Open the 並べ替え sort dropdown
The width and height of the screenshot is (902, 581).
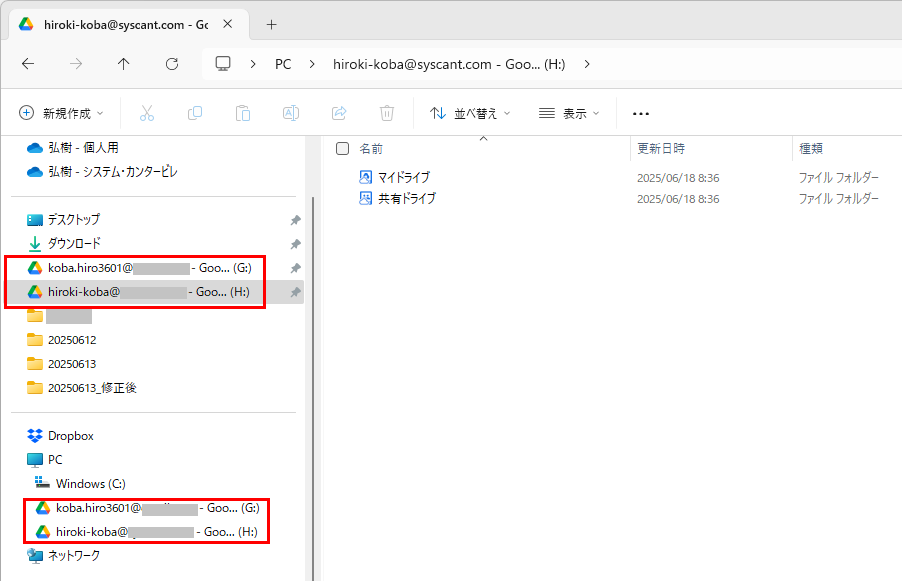470,113
